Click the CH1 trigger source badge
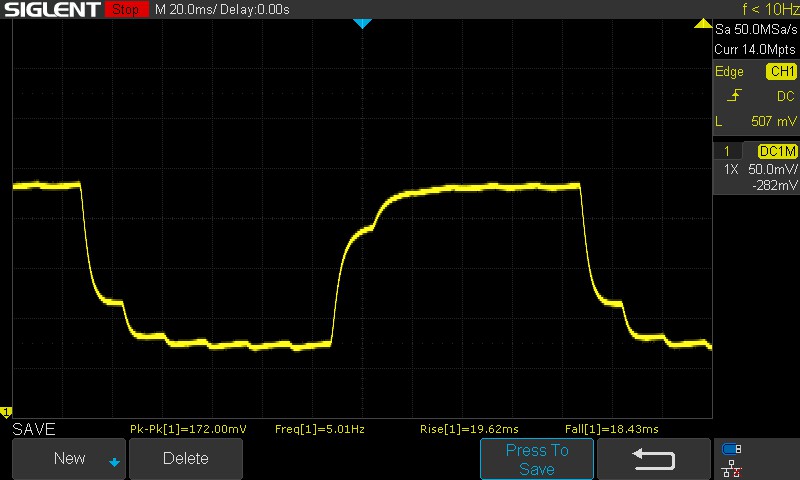Screen dimensions: 800x480 [x=781, y=71]
